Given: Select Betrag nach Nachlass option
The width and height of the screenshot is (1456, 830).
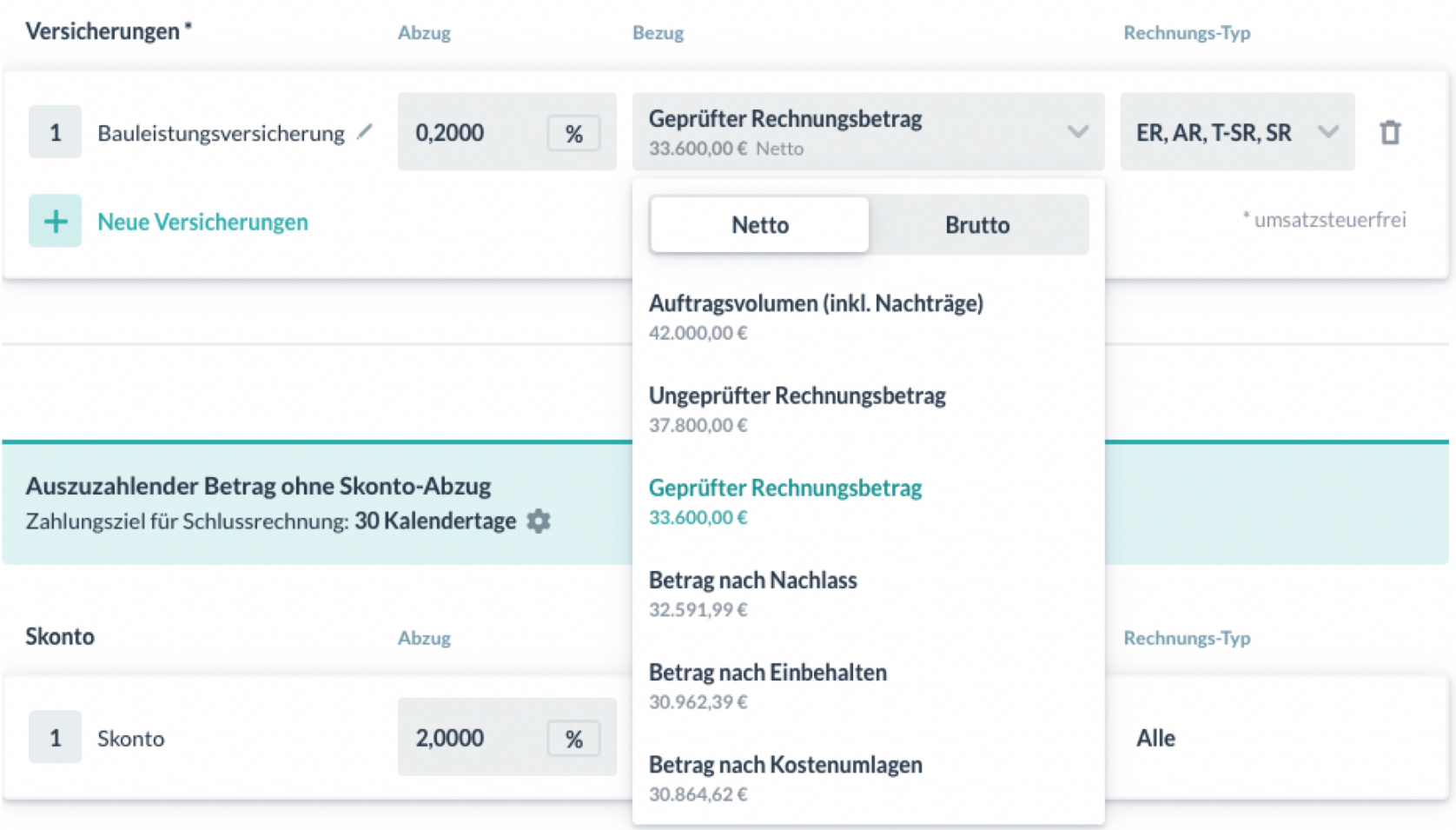Looking at the screenshot, I should pyautogui.click(x=752, y=592).
